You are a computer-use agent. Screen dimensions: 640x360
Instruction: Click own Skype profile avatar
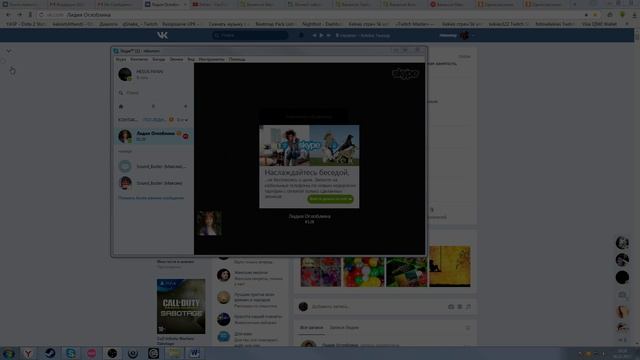(125, 74)
